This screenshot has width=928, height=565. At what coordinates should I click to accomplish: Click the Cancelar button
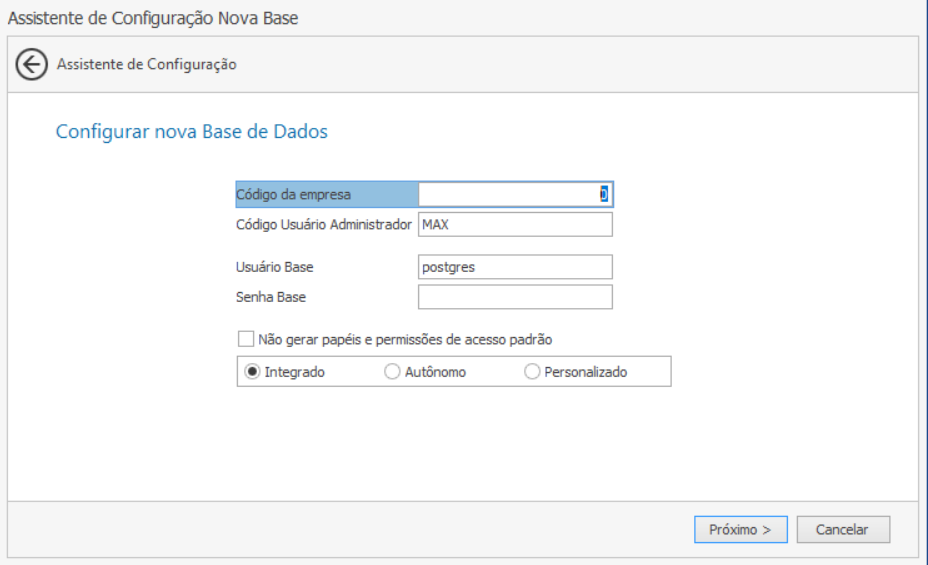pyautogui.click(x=843, y=530)
